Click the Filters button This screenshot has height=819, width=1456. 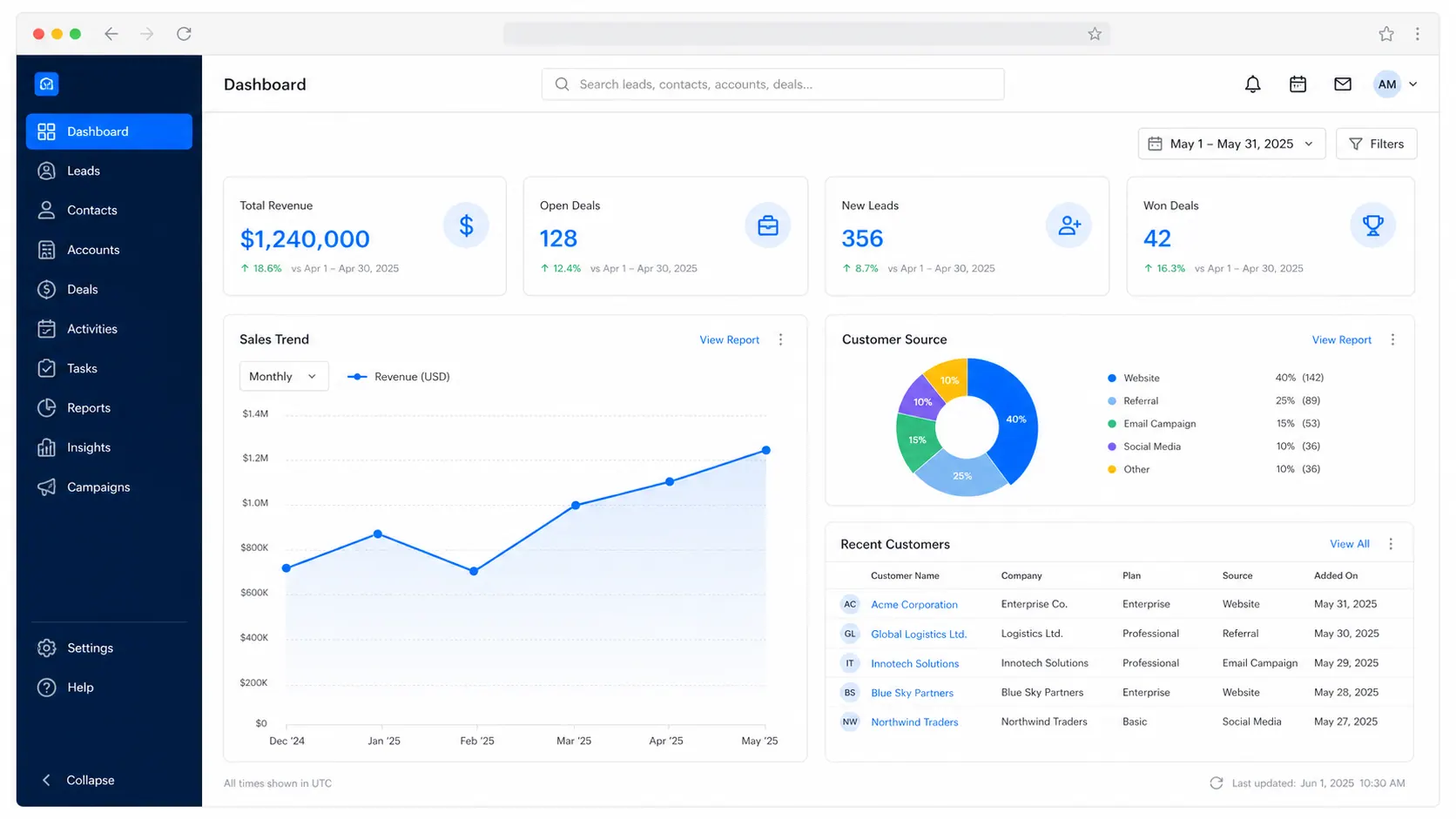[x=1377, y=144]
